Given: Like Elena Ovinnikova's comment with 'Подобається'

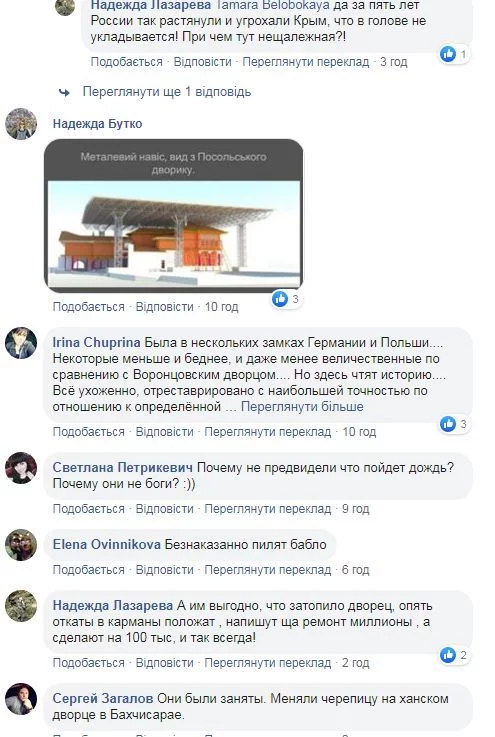Looking at the screenshot, I should pos(88,570).
